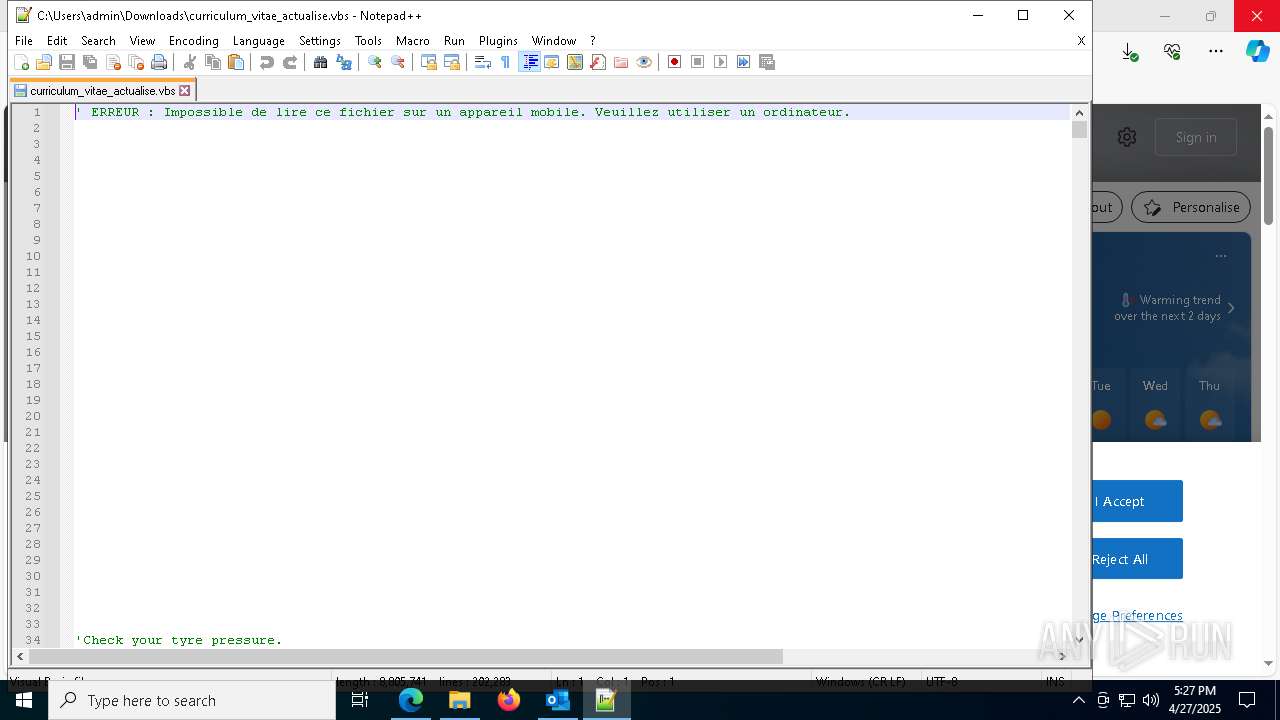This screenshot has width=1280, height=720.
Task: Open the Search menu
Action: [x=98, y=41]
